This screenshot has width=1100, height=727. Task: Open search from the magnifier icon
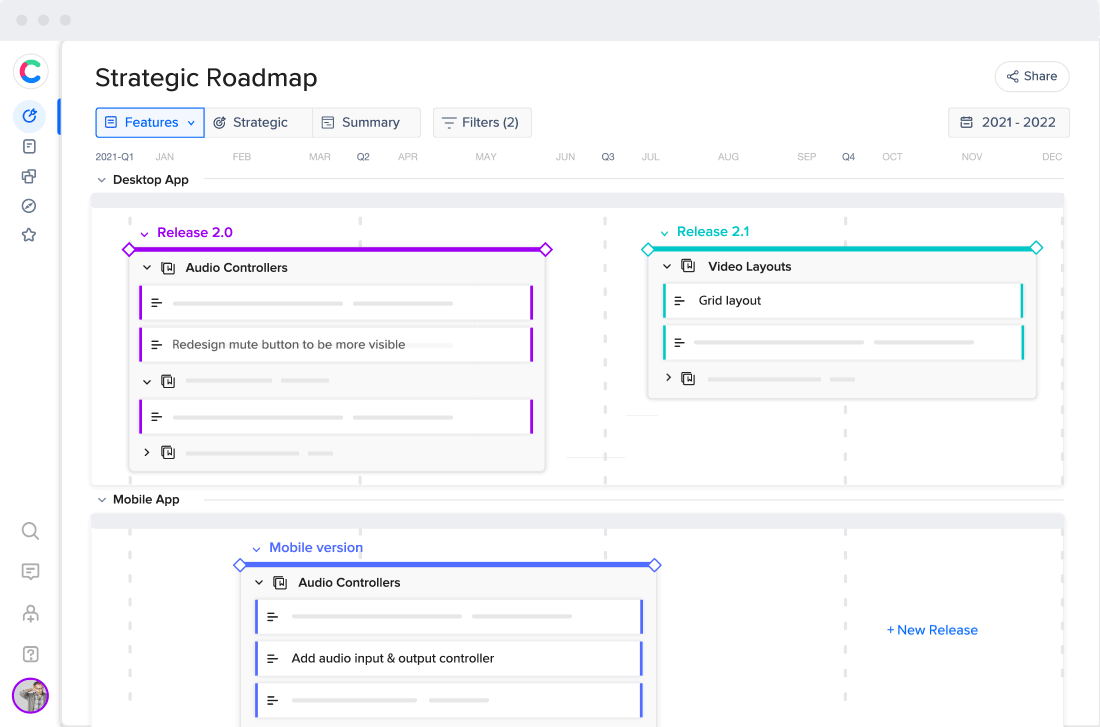pos(30,531)
